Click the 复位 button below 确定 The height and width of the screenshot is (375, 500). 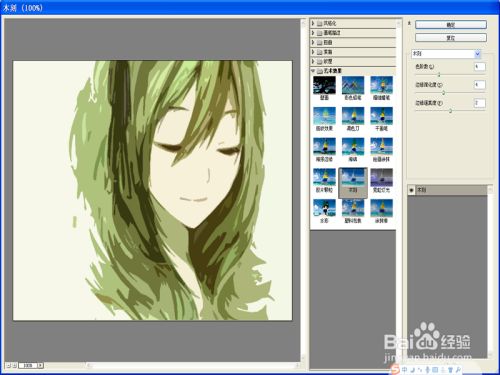pos(451,38)
